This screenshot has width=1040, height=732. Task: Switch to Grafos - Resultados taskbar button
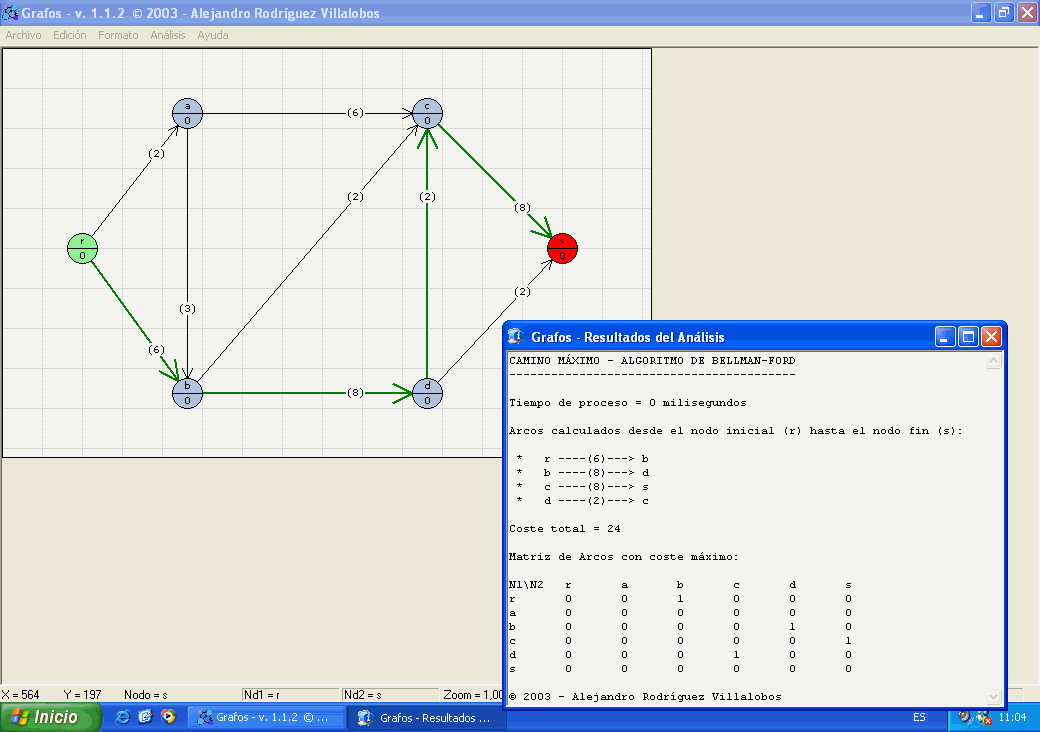(x=426, y=717)
